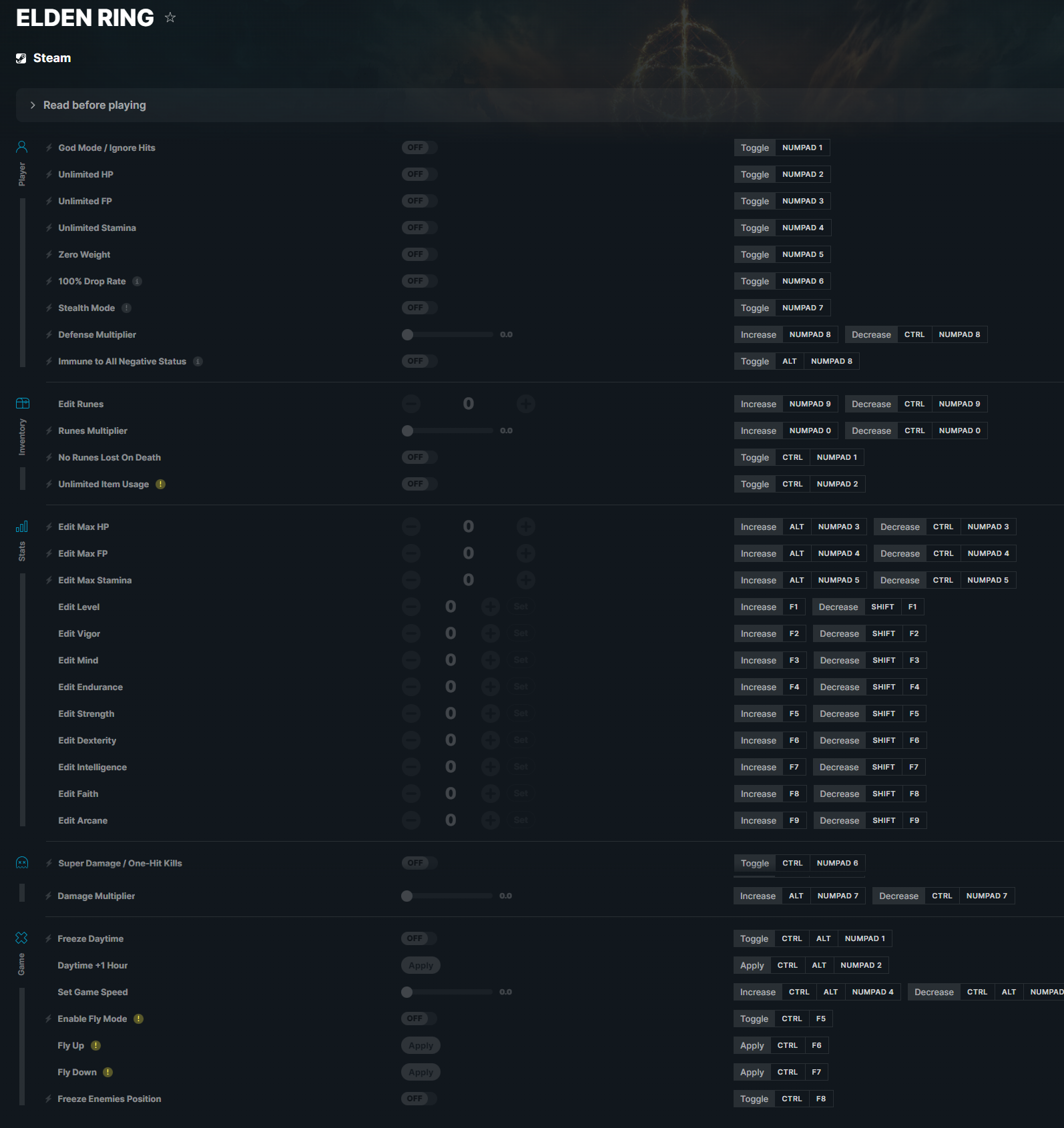Toggle God Mode / Ignore Hits switch
Viewport: 1064px width, 1128px height.
click(419, 148)
